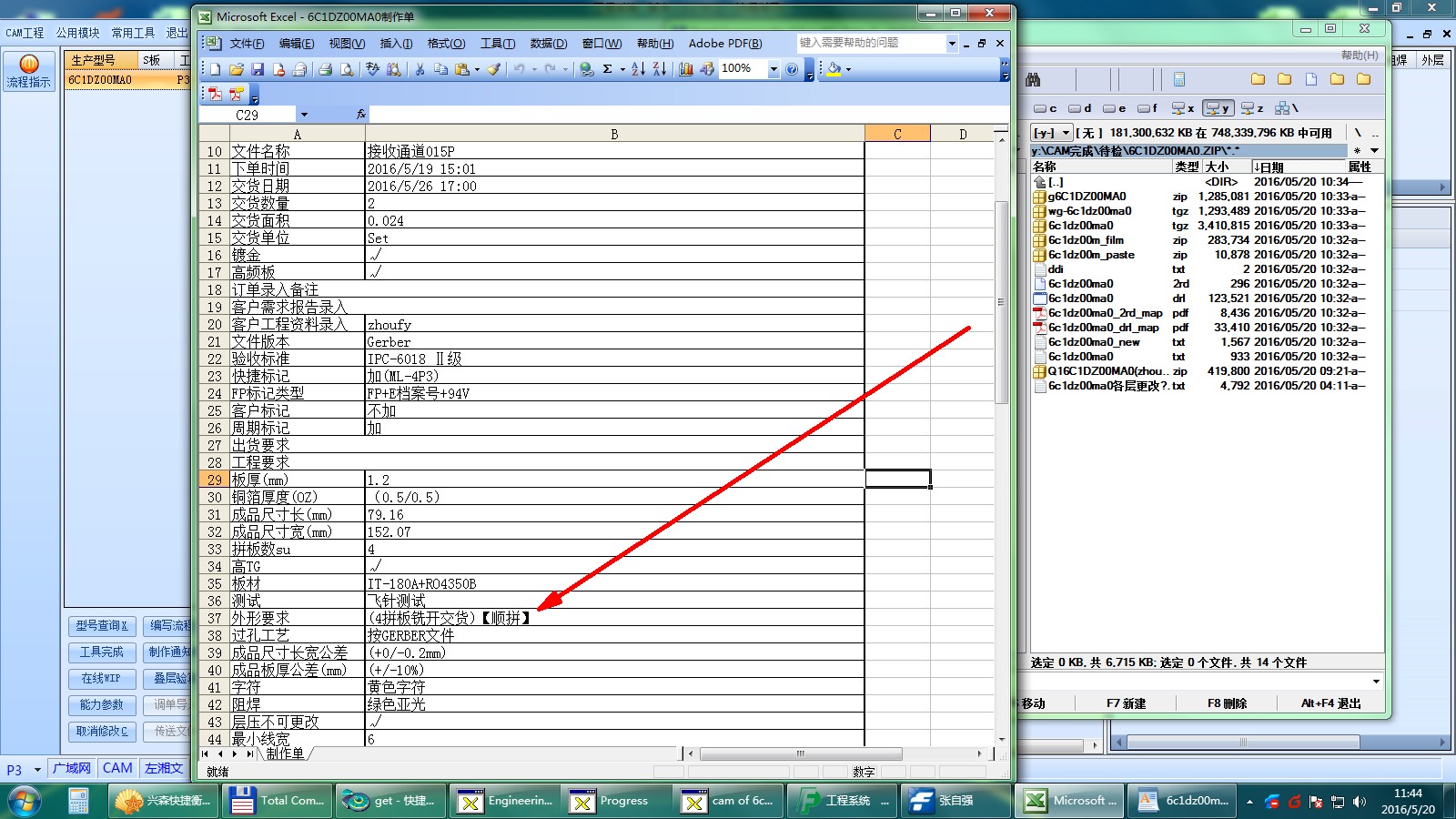Click the Print icon in Excel toolbar
This screenshot has width=1456, height=819.
[325, 69]
